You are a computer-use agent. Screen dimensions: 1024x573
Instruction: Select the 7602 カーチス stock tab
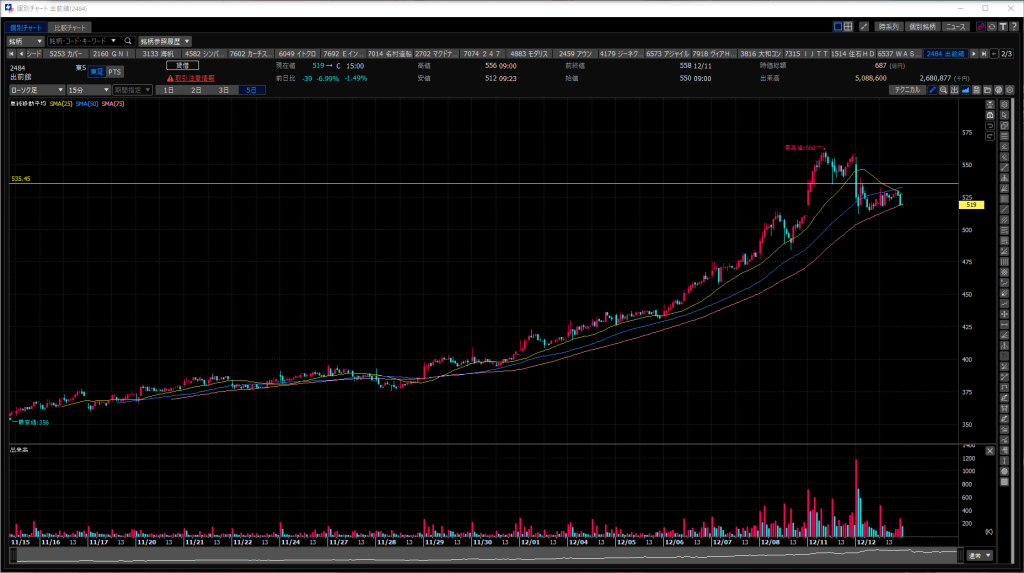(x=249, y=54)
